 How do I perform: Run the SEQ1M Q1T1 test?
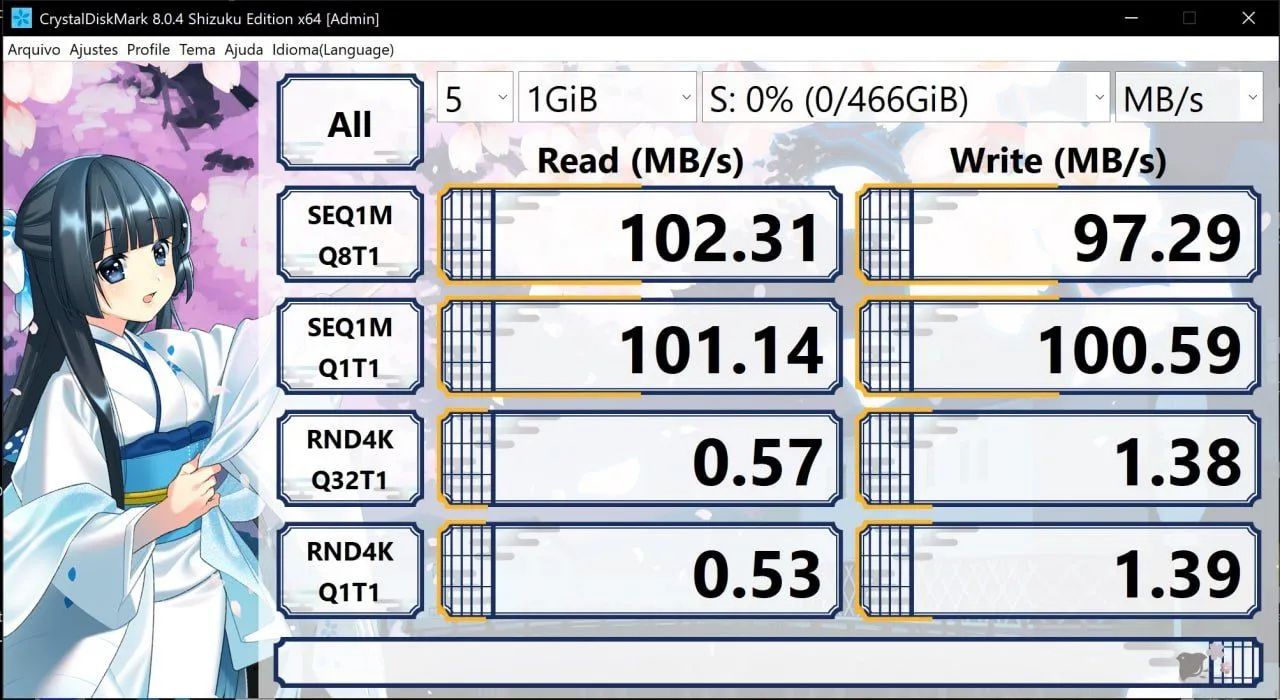pyautogui.click(x=350, y=347)
